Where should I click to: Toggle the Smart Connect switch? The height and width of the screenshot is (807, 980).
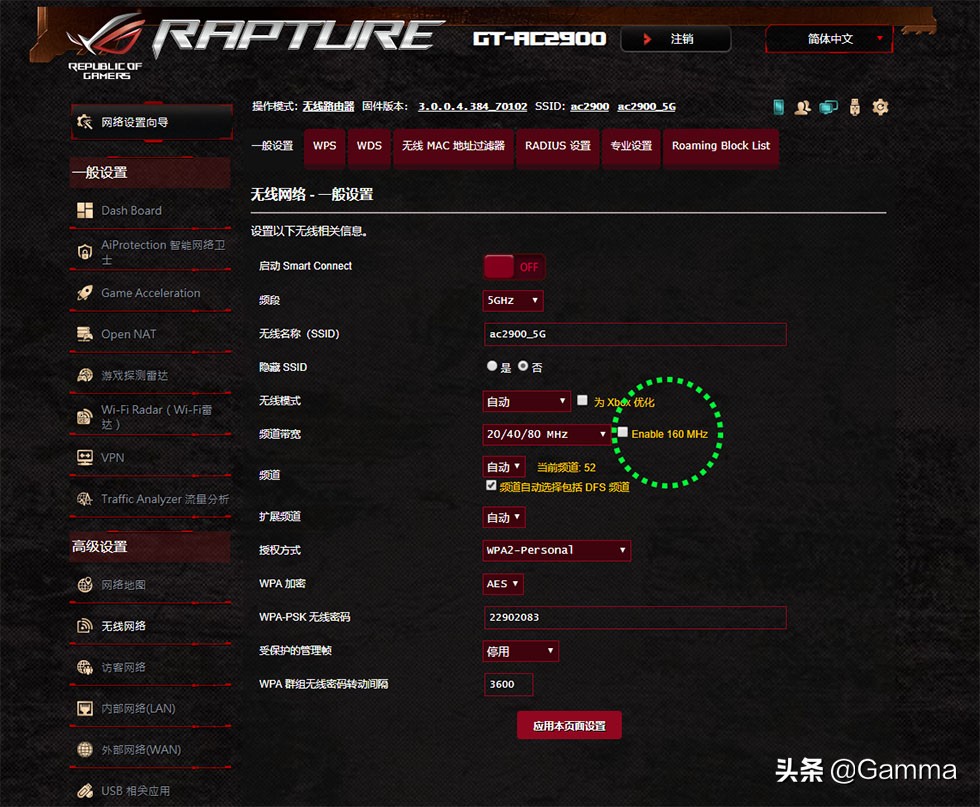click(514, 267)
